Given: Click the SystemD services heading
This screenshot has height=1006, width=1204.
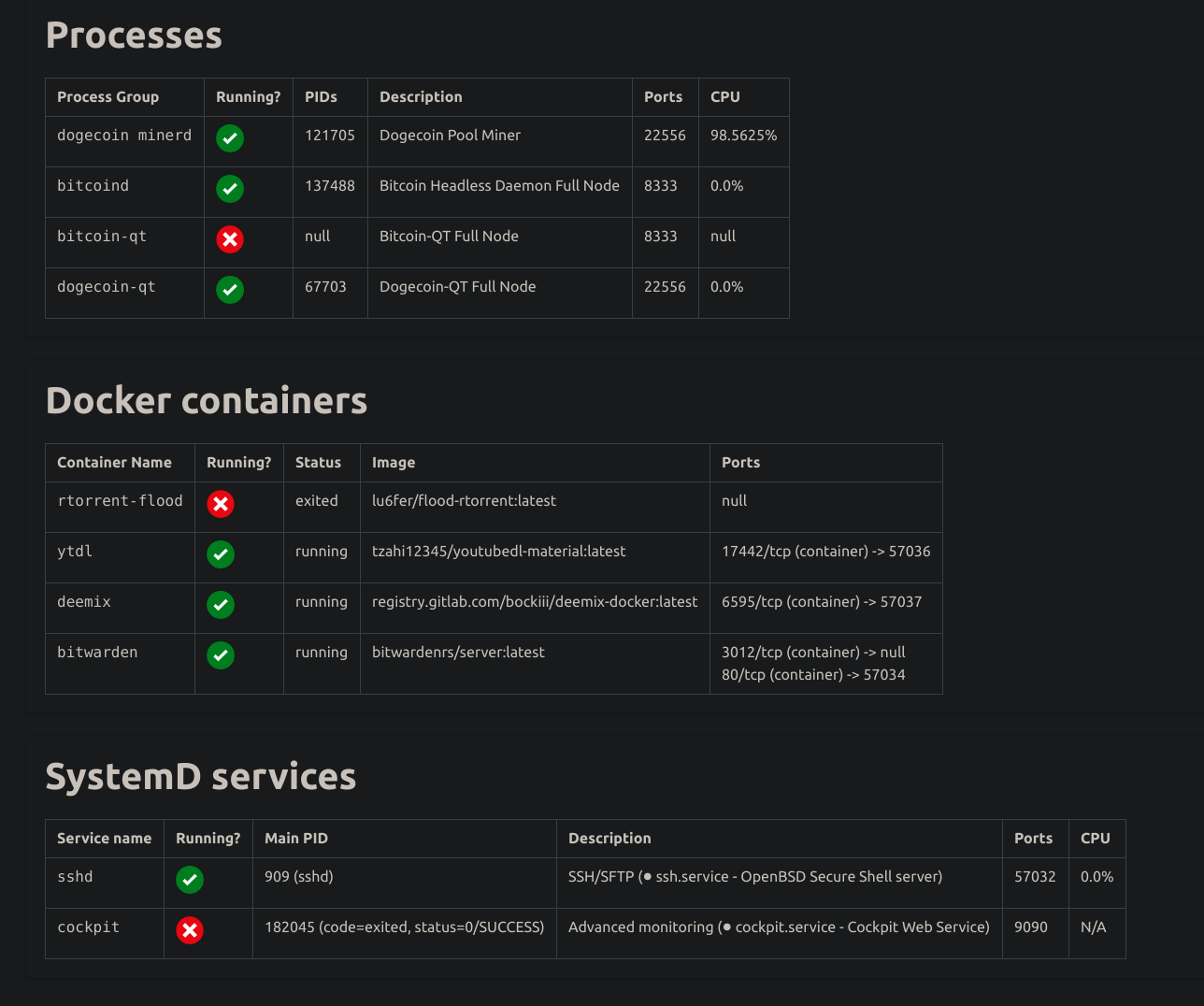Looking at the screenshot, I should coord(201,777).
